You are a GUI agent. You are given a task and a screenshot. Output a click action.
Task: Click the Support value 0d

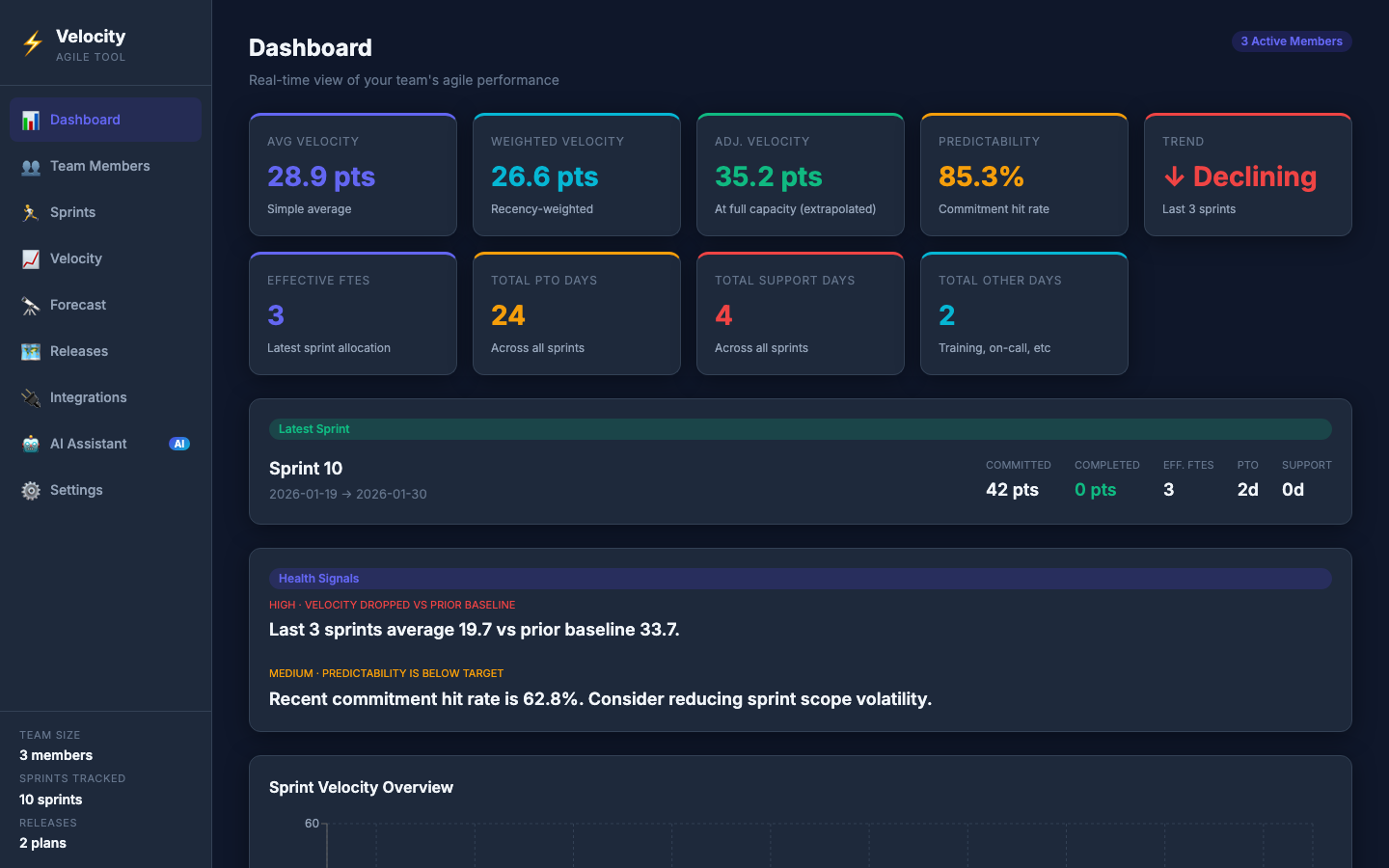coord(1293,490)
